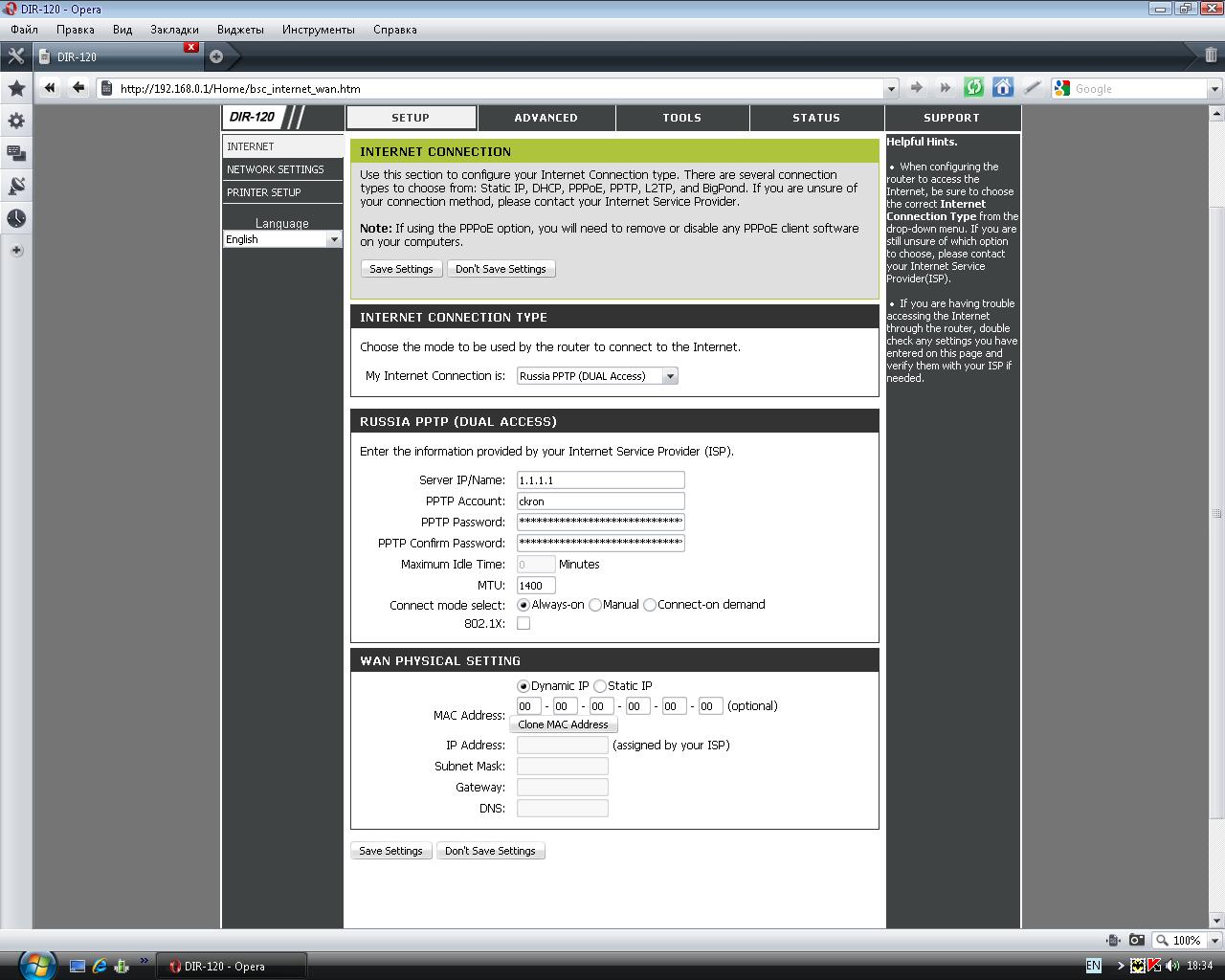The width and height of the screenshot is (1225, 980).
Task: Open the Opera panels toggle (wrench) icon
Action: pyautogui.click(x=16, y=56)
